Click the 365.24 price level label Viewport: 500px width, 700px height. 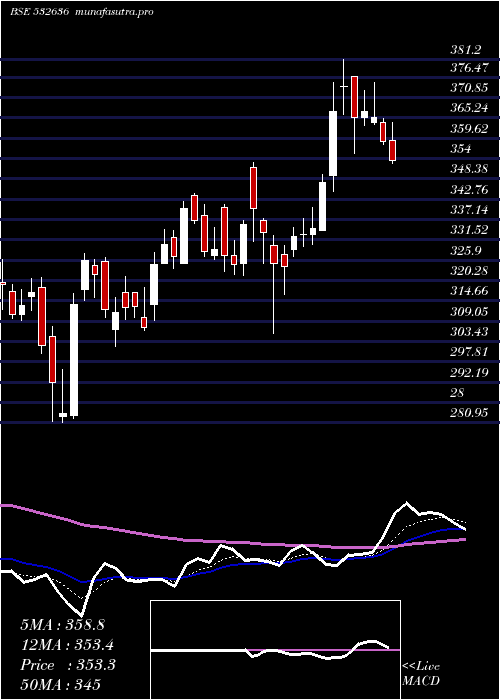click(x=469, y=108)
